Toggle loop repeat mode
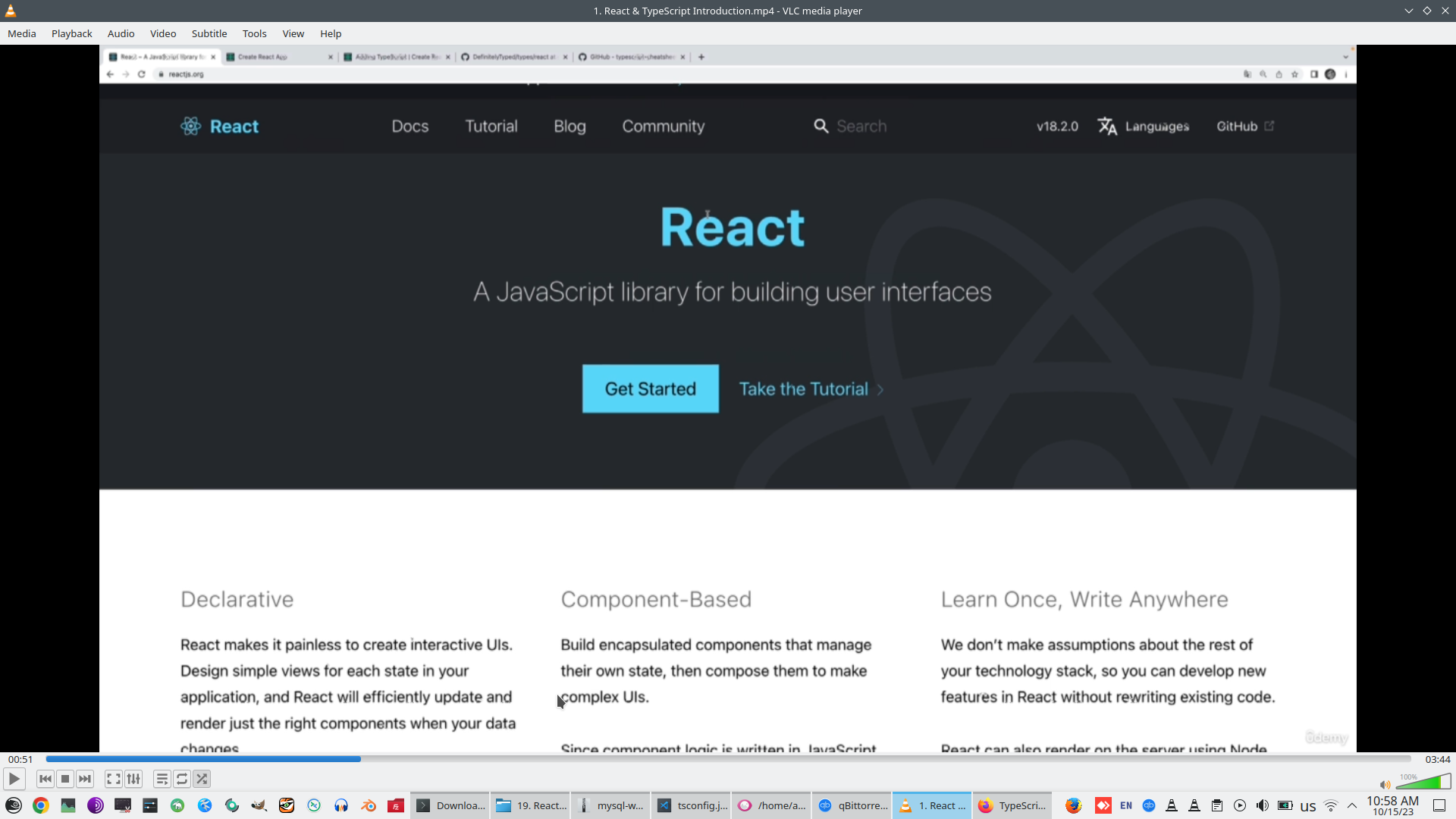This screenshot has width=1456, height=819. (x=182, y=779)
